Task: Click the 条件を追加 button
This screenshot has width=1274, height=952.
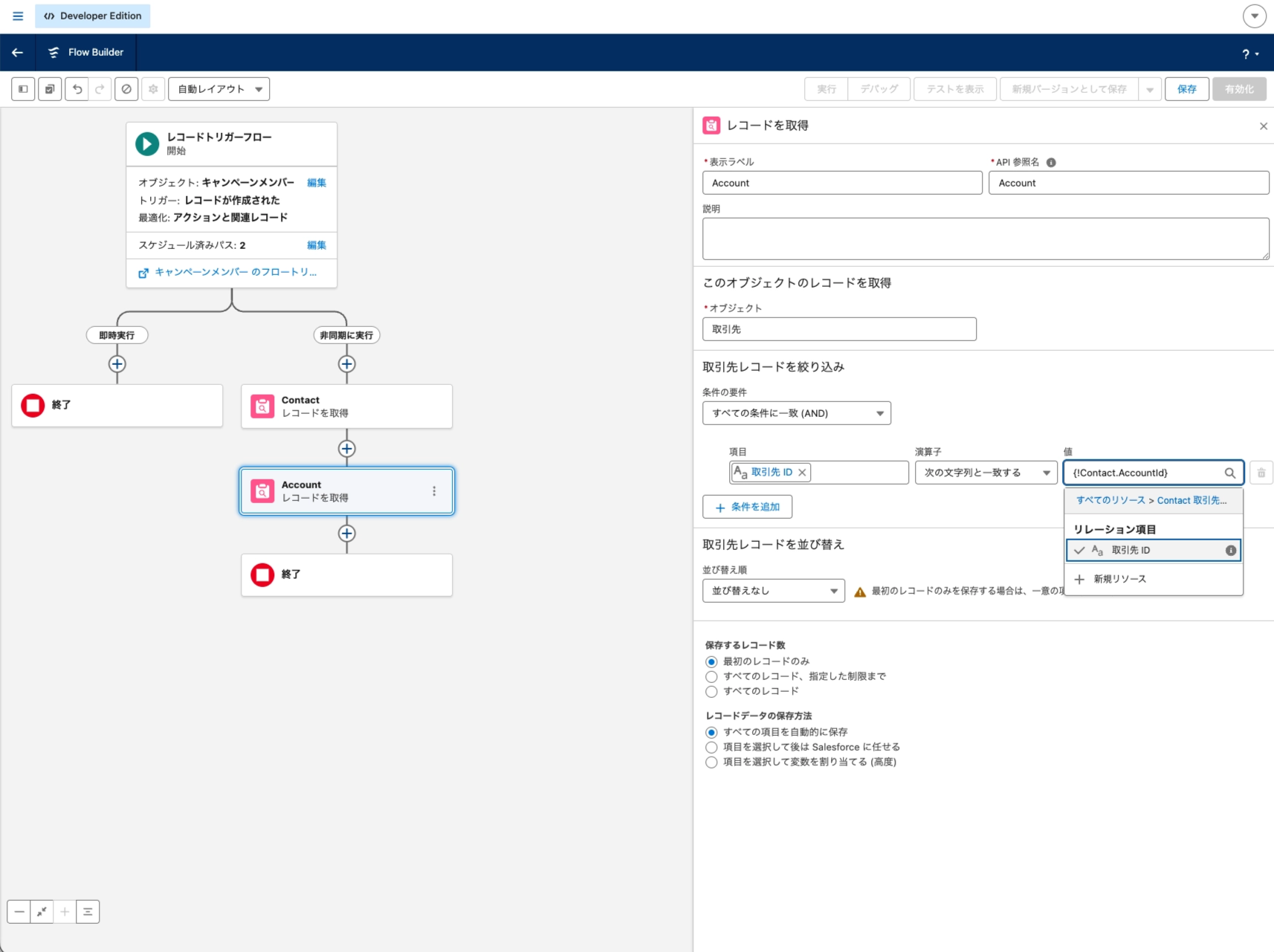Action: click(x=747, y=507)
